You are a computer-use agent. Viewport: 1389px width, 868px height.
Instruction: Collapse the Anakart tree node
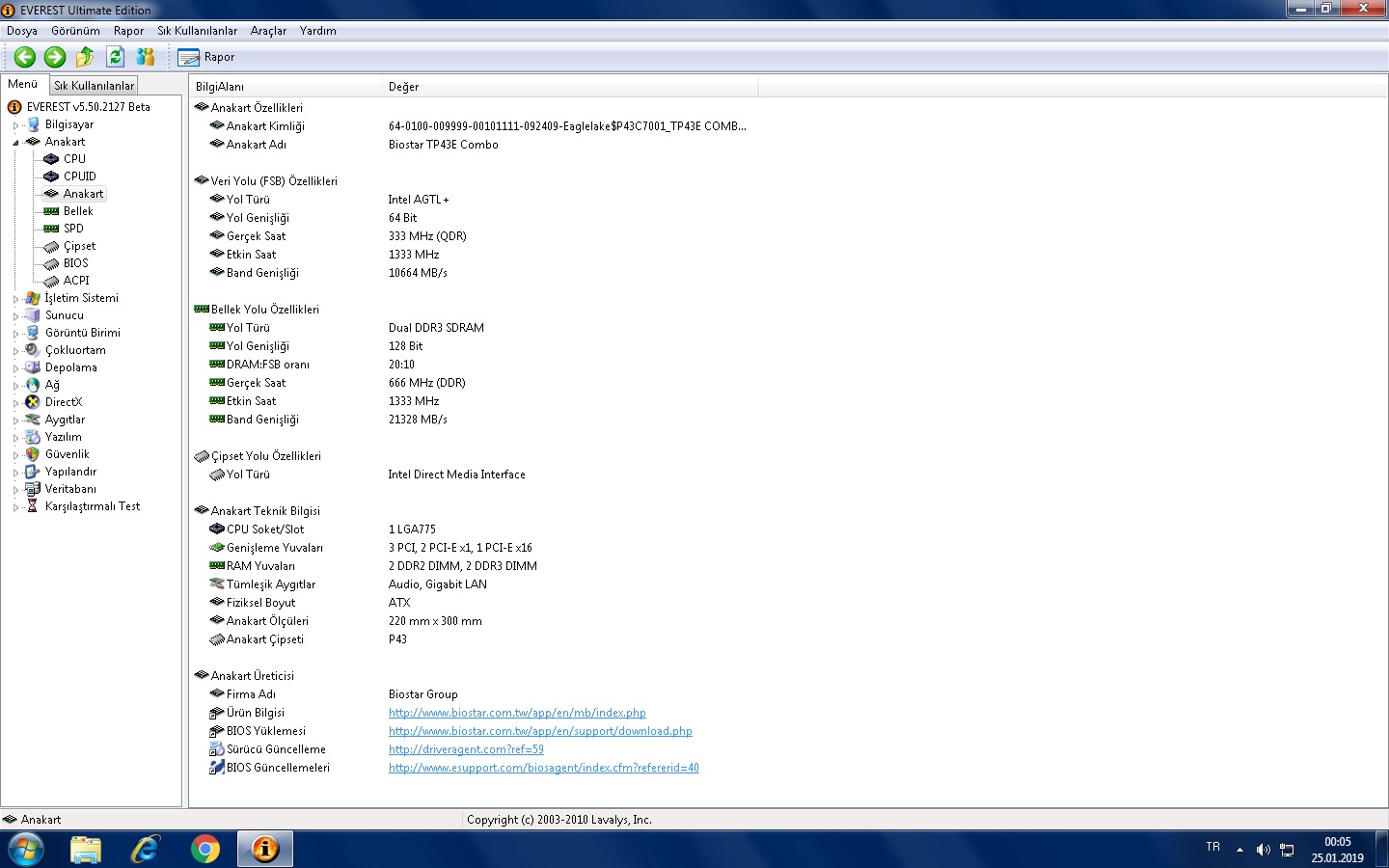tap(15, 142)
